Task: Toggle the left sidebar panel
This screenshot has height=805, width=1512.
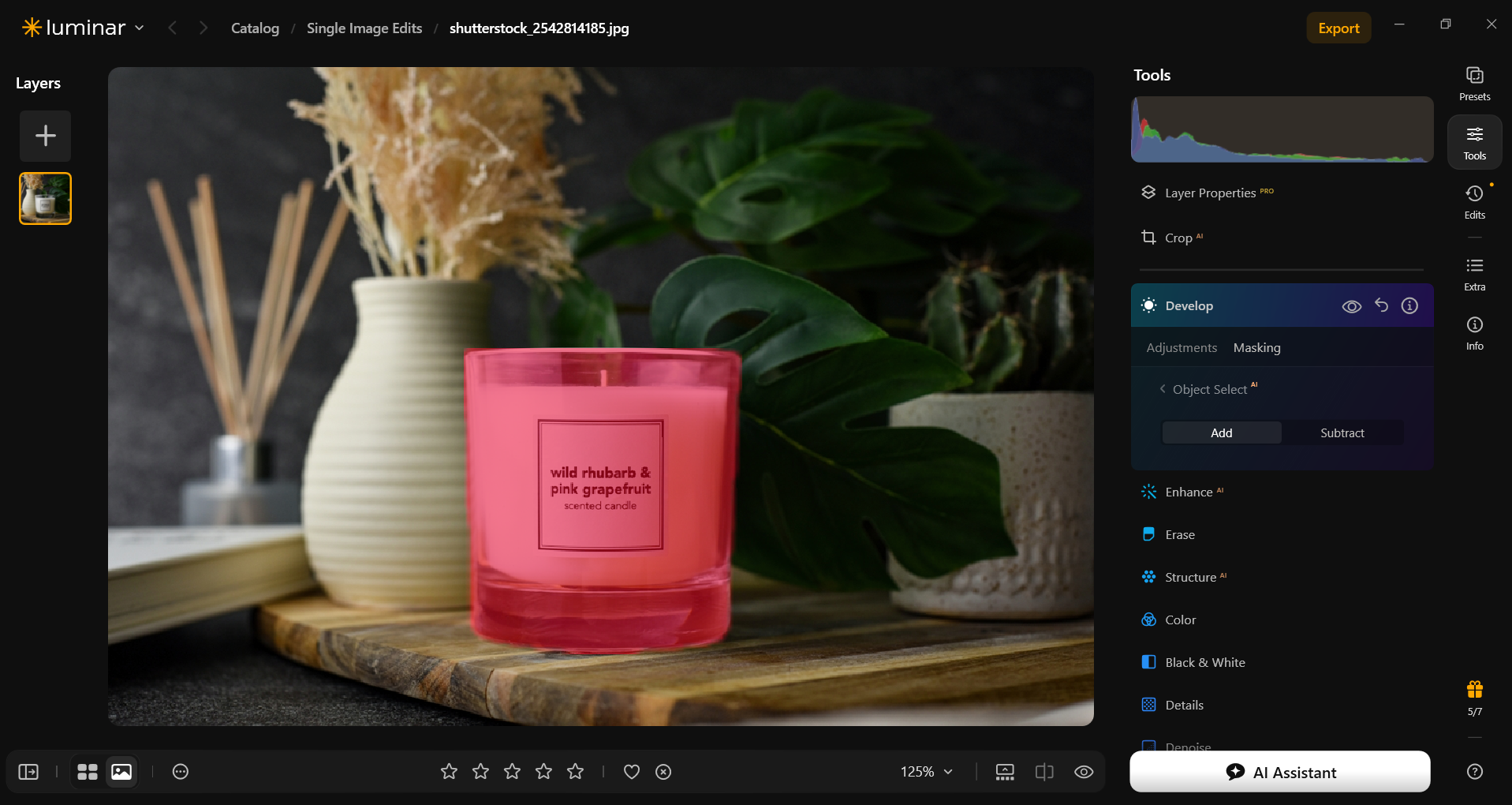Action: (x=28, y=772)
